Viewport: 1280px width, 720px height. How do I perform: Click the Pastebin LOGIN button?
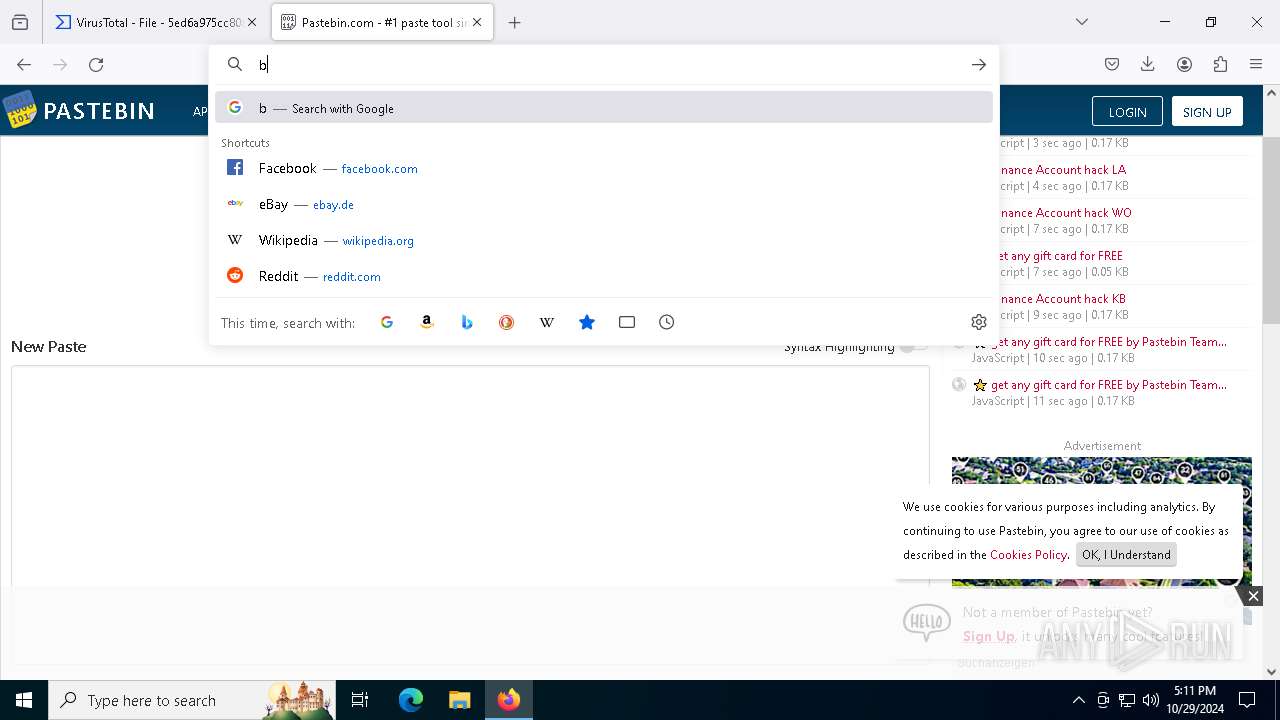pos(1127,111)
